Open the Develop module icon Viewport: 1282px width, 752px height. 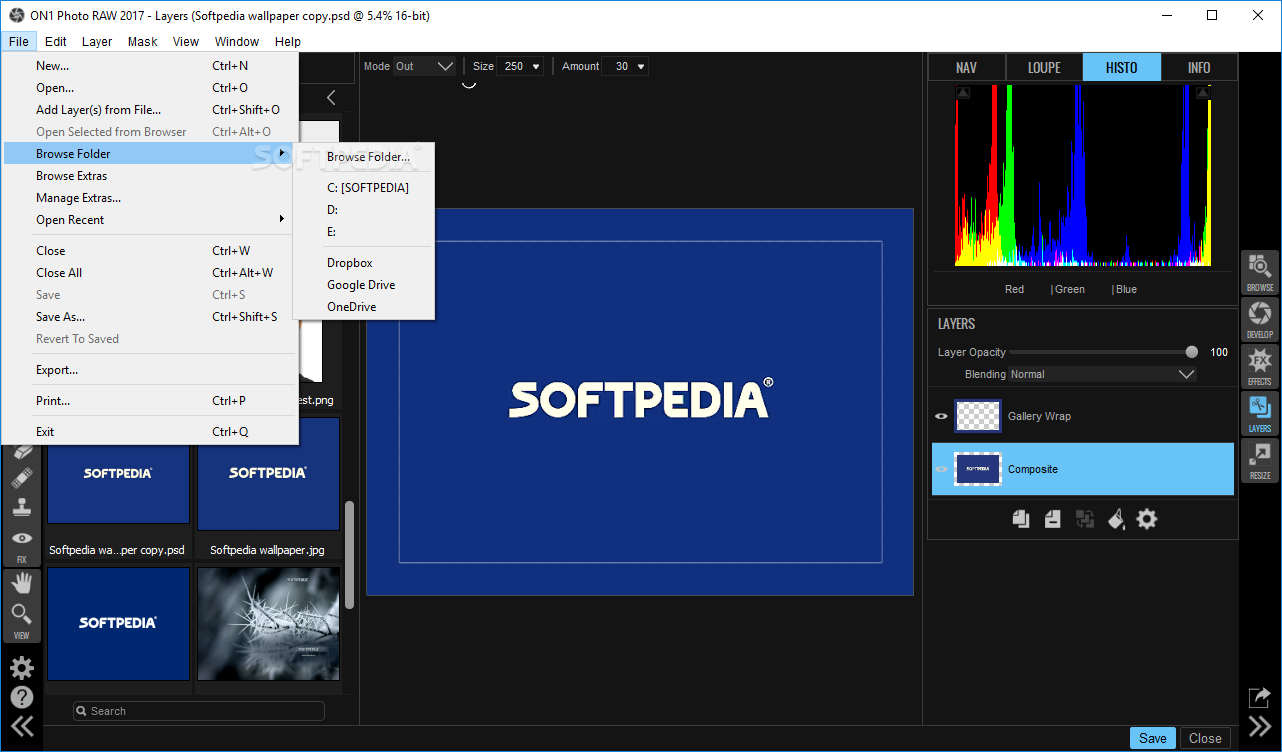tap(1260, 320)
